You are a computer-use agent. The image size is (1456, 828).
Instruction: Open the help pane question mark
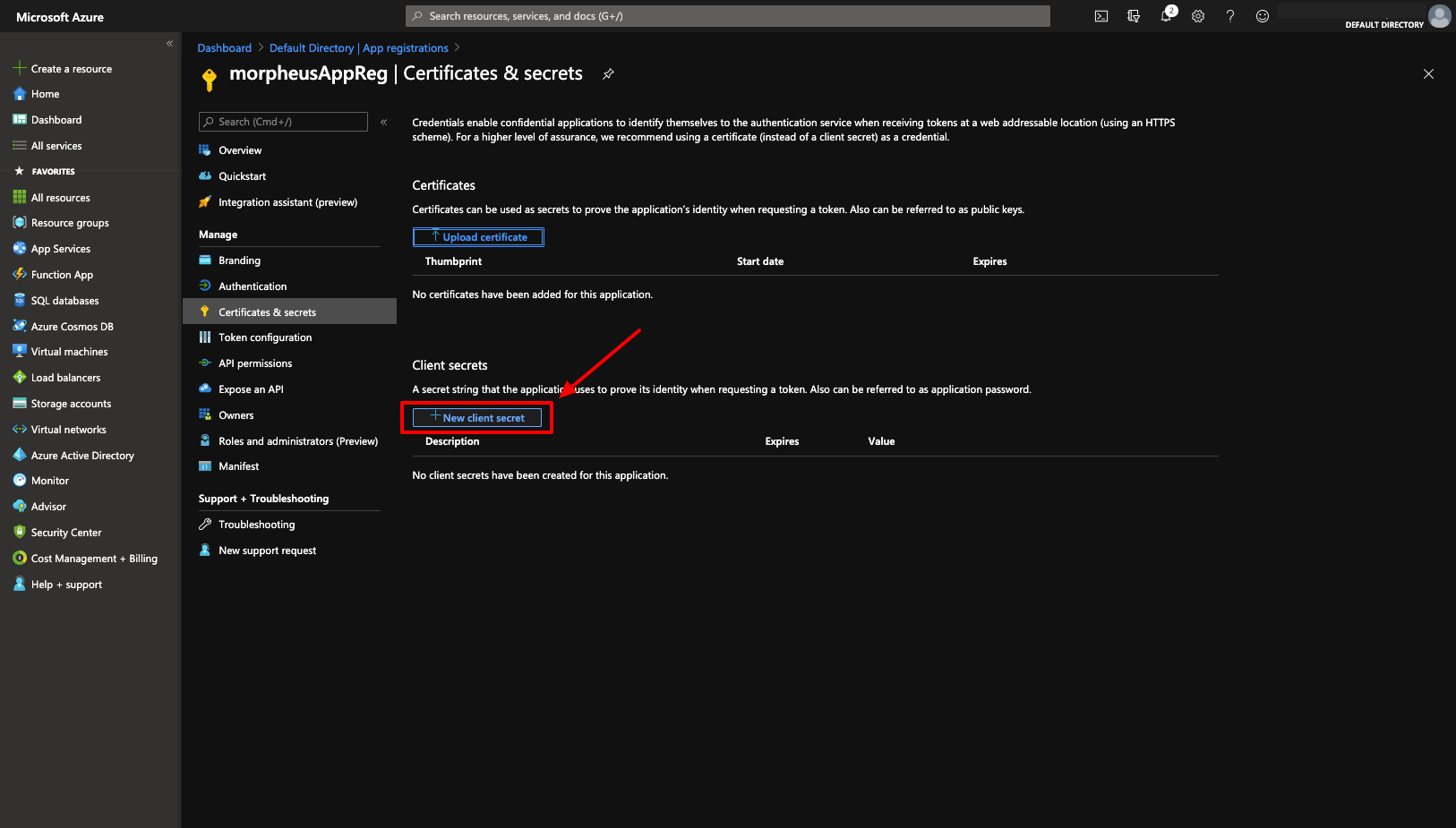point(1229,15)
